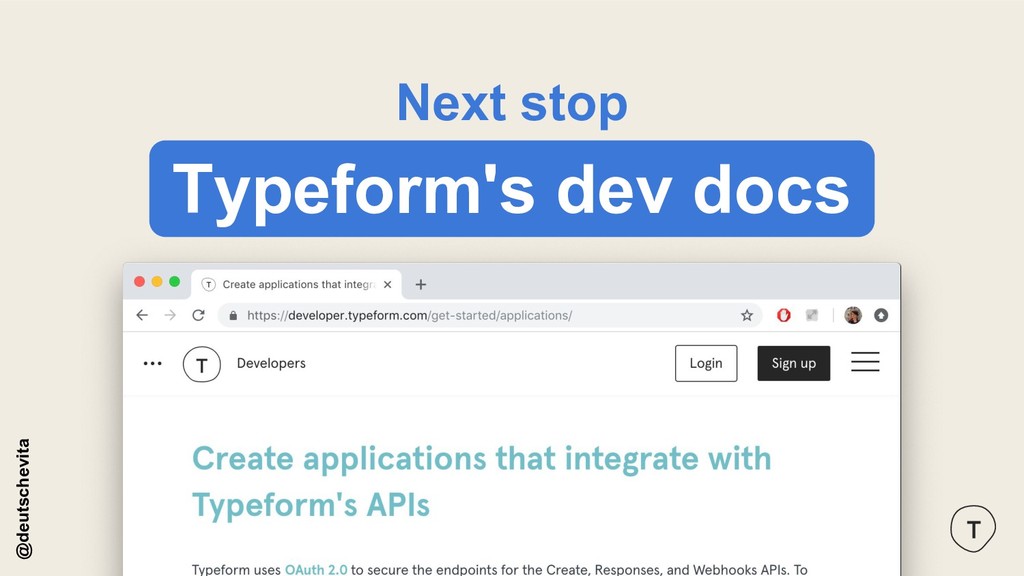1024x576 pixels.
Task: Reload the page with the refresh icon
Action: pyautogui.click(x=199, y=315)
